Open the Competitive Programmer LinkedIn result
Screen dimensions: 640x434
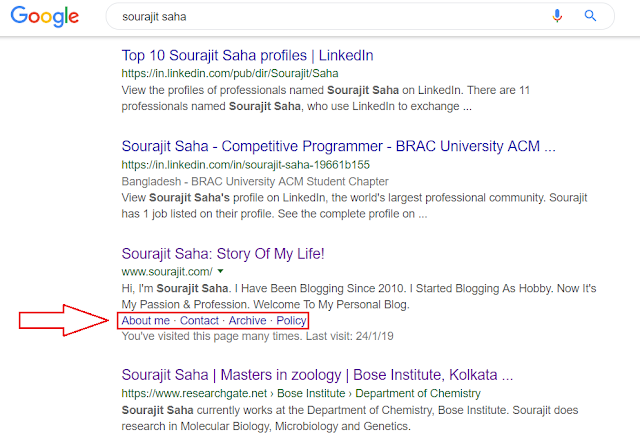338,146
